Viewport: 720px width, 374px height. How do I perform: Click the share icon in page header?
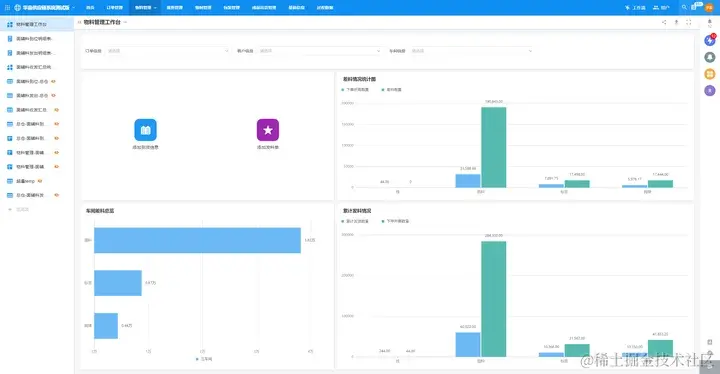point(664,22)
